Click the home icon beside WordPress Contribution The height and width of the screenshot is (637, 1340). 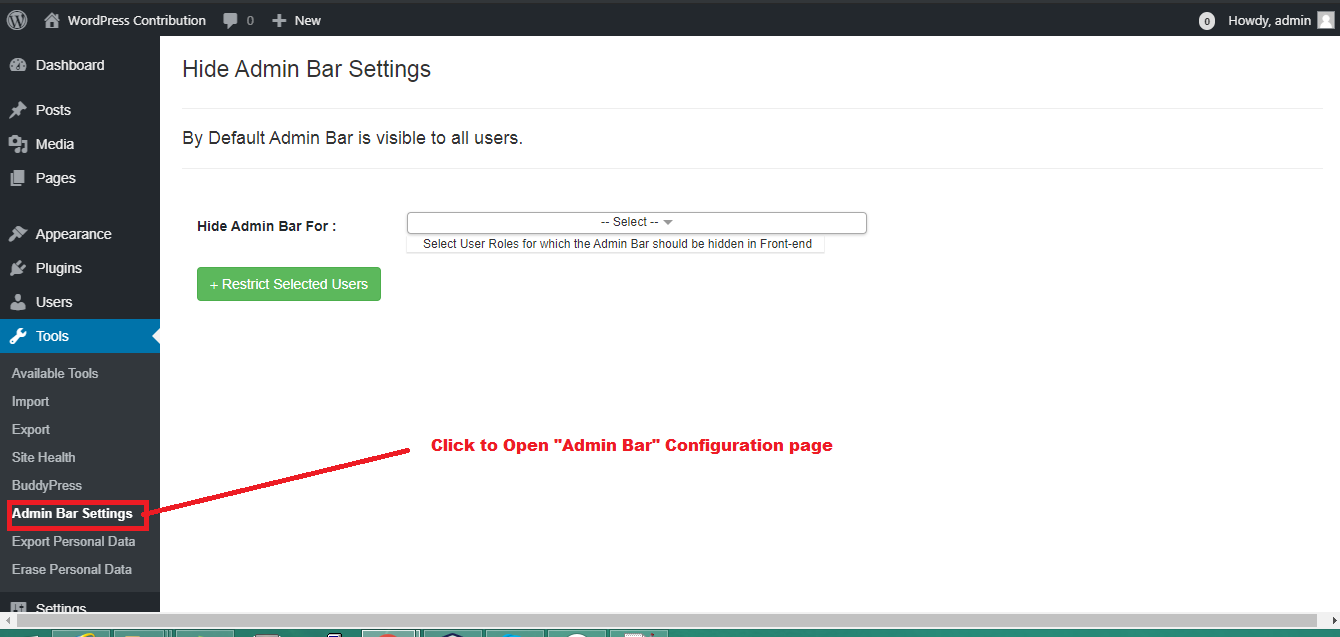click(52, 20)
